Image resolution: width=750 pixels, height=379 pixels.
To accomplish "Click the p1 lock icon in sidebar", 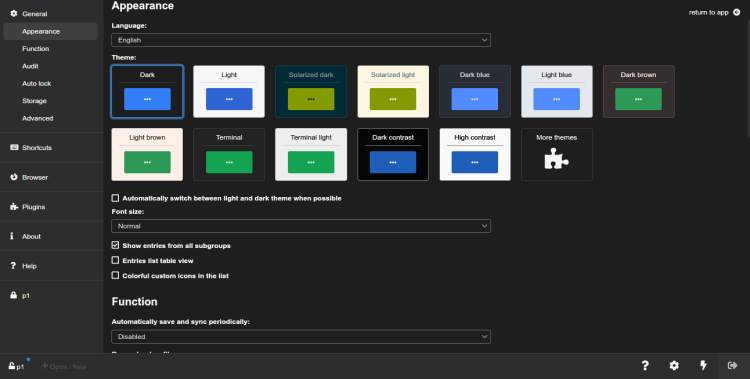I will pyautogui.click(x=13, y=295).
